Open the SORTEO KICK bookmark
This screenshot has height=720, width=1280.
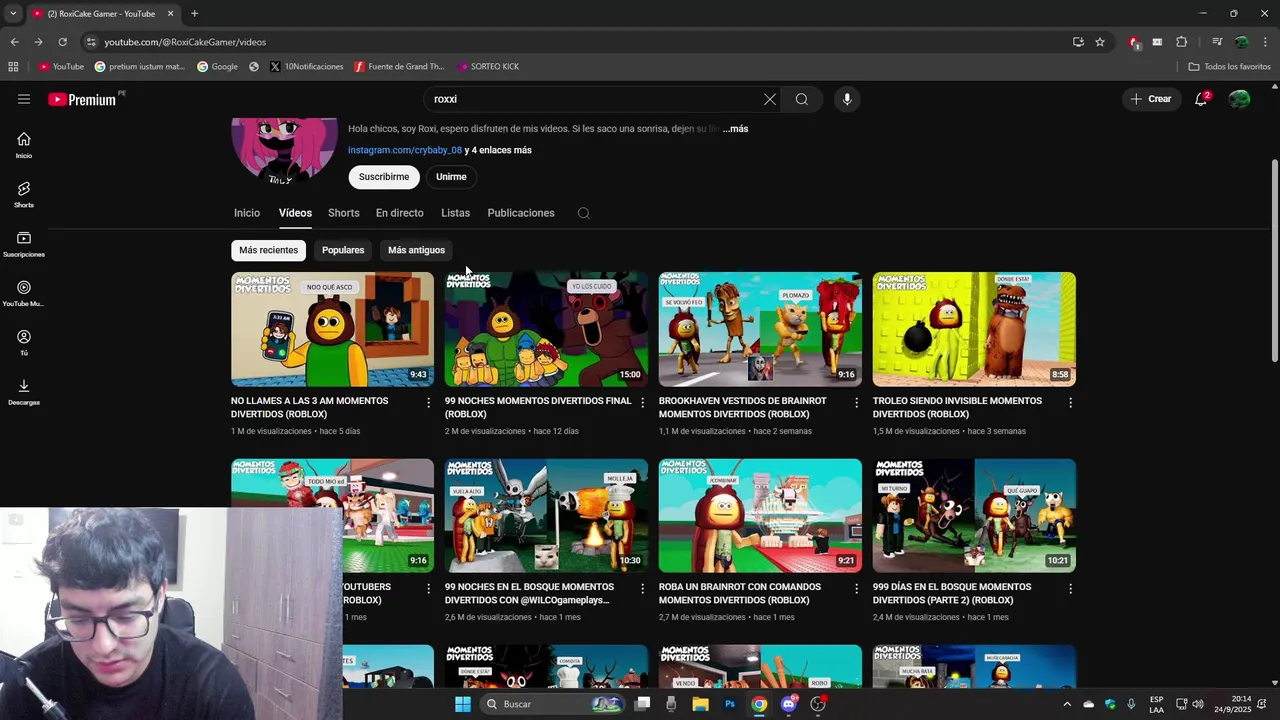tap(488, 67)
